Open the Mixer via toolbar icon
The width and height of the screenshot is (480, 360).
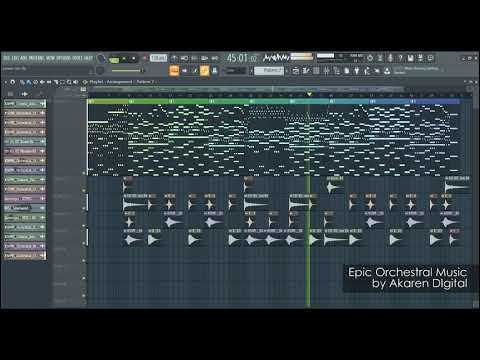pyautogui.click(x=326, y=71)
